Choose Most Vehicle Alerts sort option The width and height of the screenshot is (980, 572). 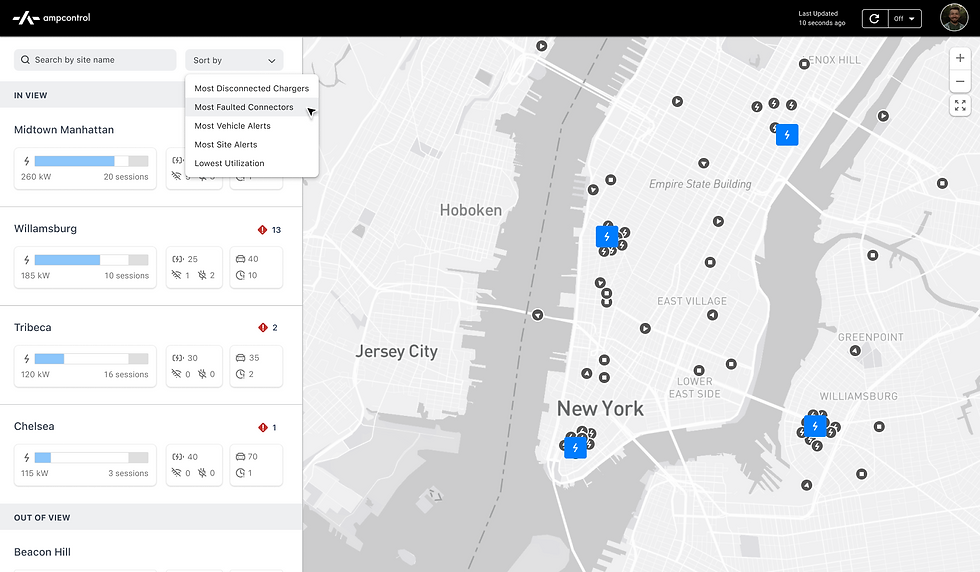(x=251, y=126)
